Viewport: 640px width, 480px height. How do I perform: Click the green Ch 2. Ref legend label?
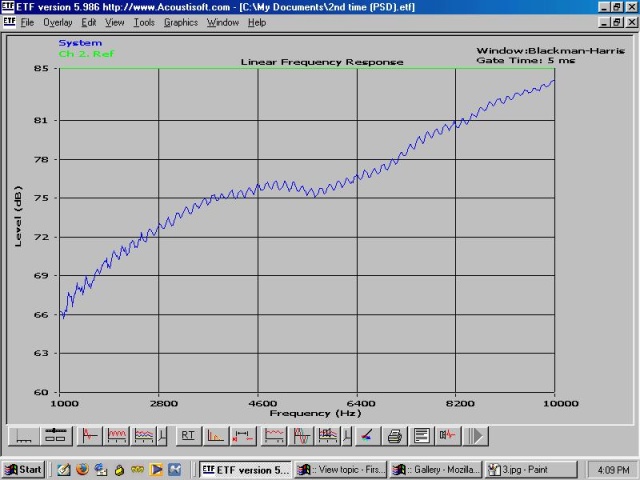coord(86,54)
